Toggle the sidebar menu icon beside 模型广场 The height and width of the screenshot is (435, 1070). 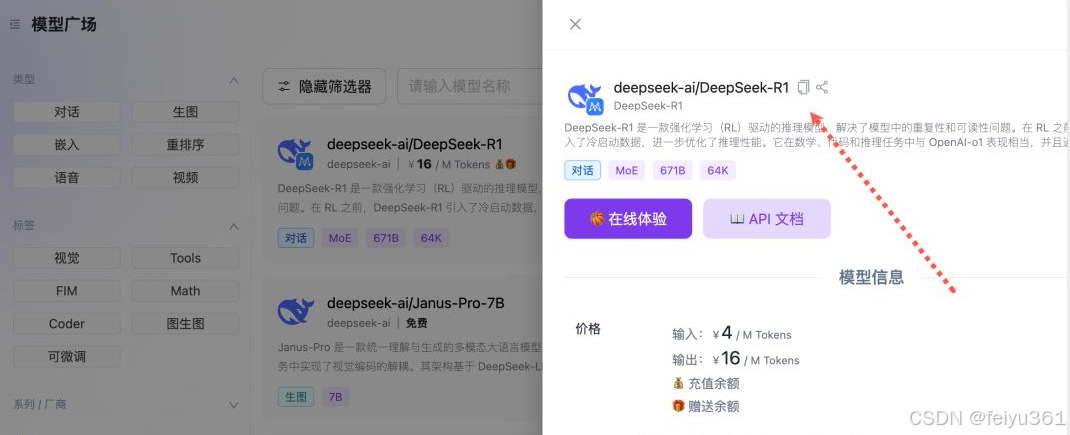[x=15, y=25]
